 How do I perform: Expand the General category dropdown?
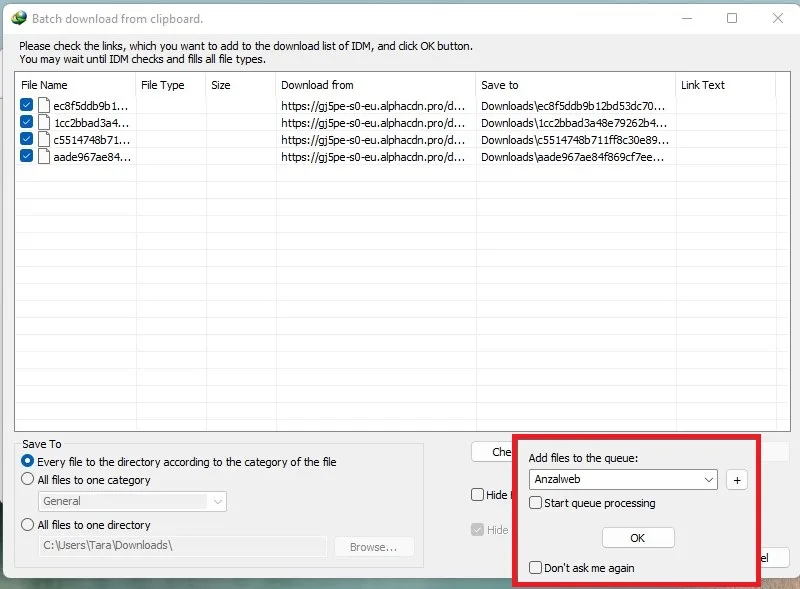132,501
